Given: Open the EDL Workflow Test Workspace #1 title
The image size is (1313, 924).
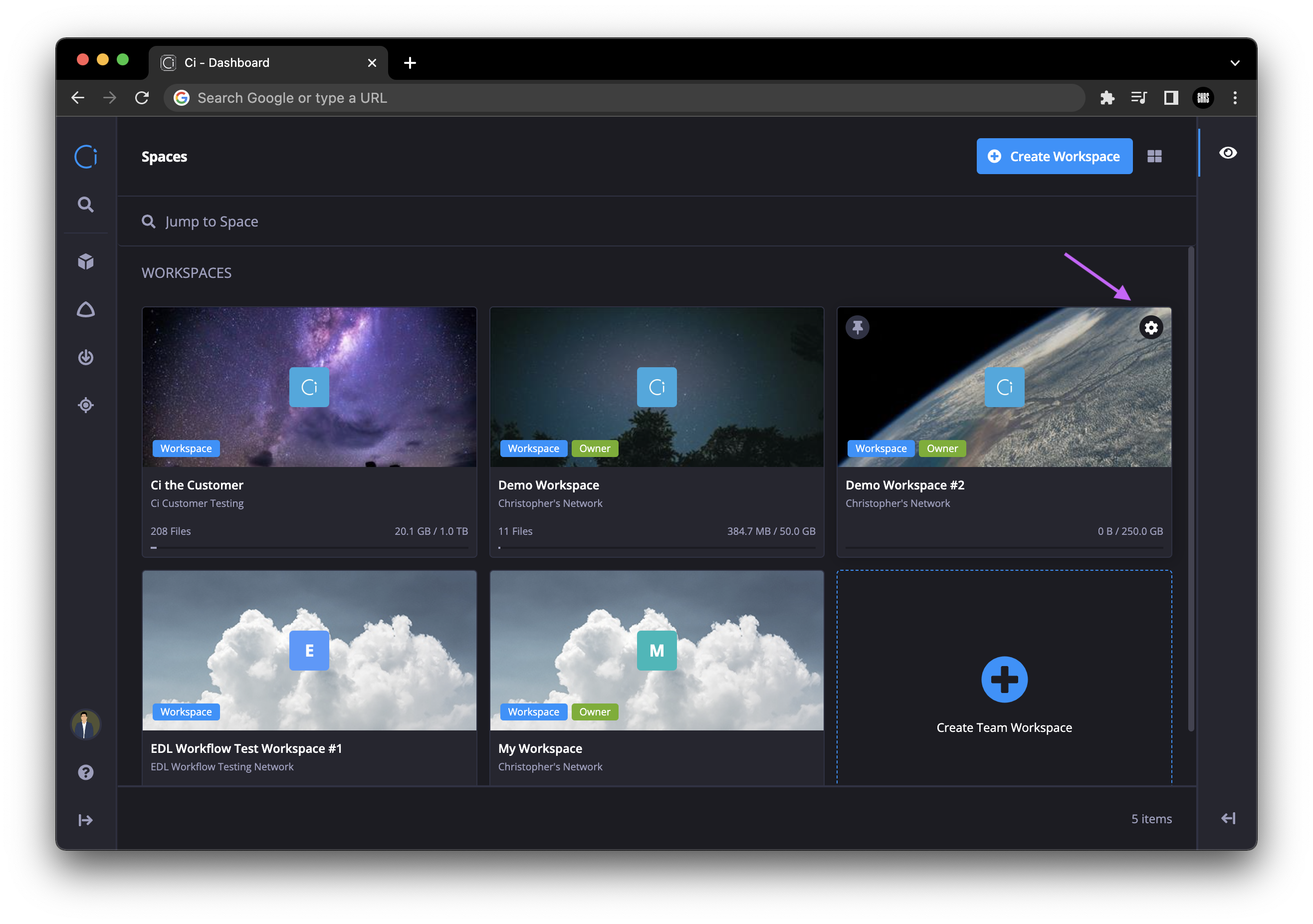Looking at the screenshot, I should (x=246, y=748).
